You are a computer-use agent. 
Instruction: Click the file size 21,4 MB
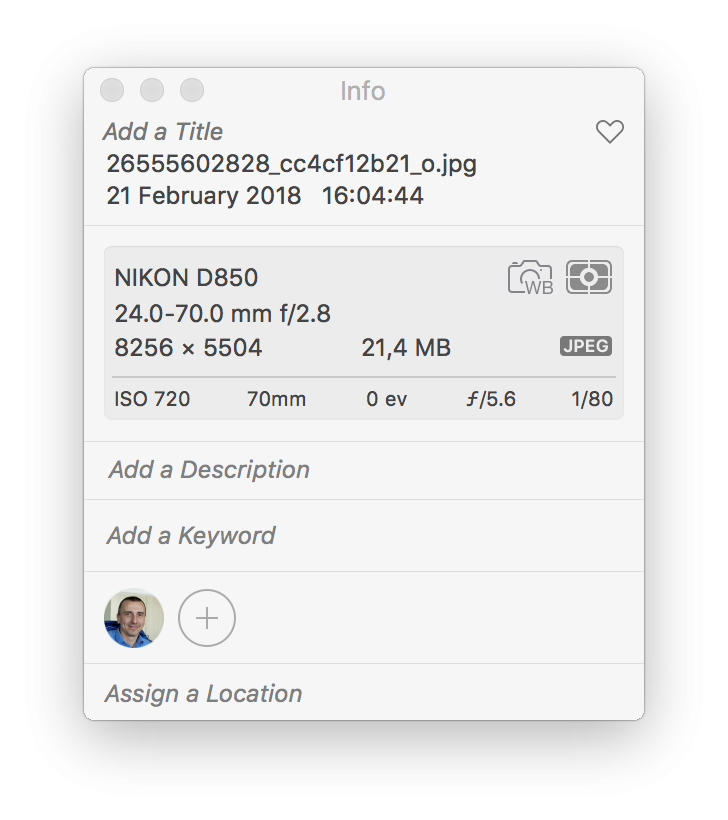pyautogui.click(x=406, y=348)
